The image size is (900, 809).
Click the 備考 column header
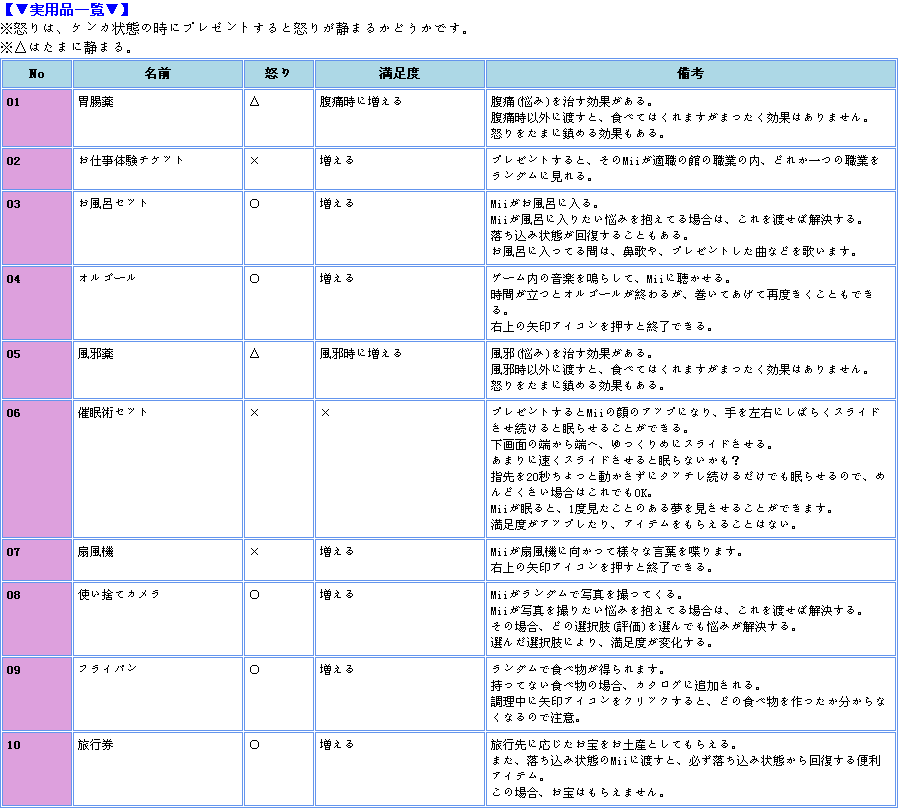(690, 74)
